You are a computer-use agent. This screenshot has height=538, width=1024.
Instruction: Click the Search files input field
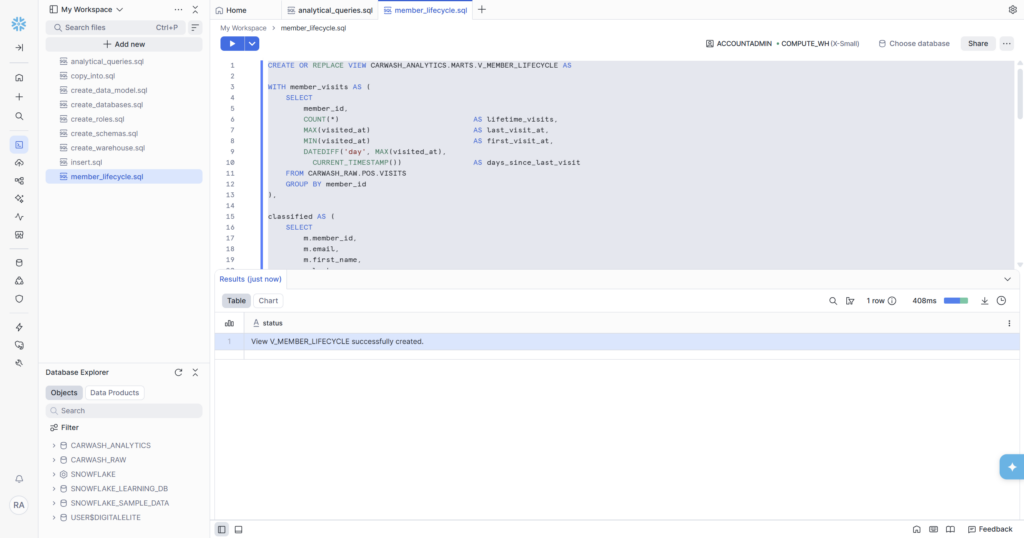pos(105,27)
